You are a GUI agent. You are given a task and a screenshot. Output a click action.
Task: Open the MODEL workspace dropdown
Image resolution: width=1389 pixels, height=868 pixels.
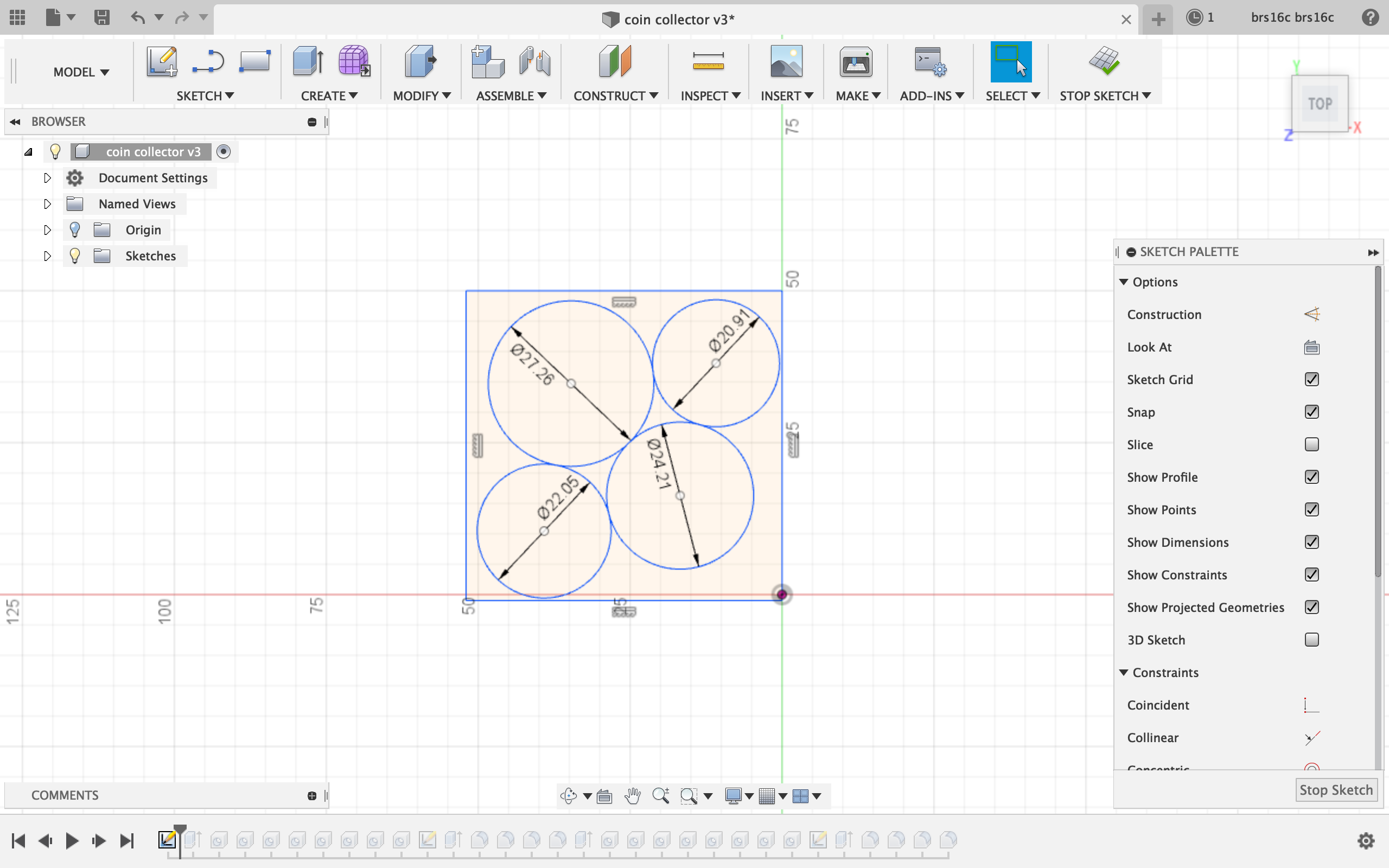[x=81, y=72]
